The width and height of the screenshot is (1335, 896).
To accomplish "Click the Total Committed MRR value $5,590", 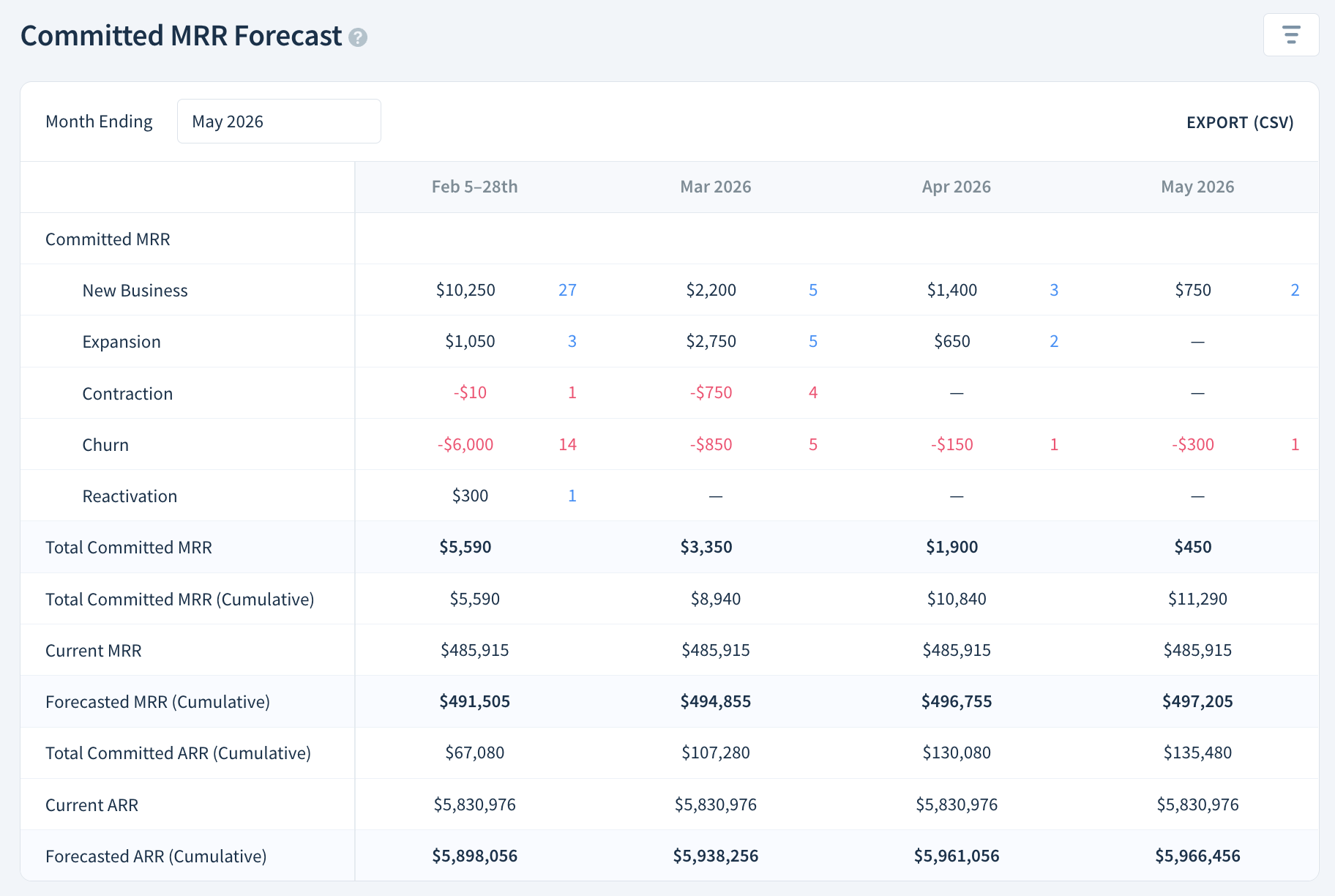I will (x=466, y=547).
